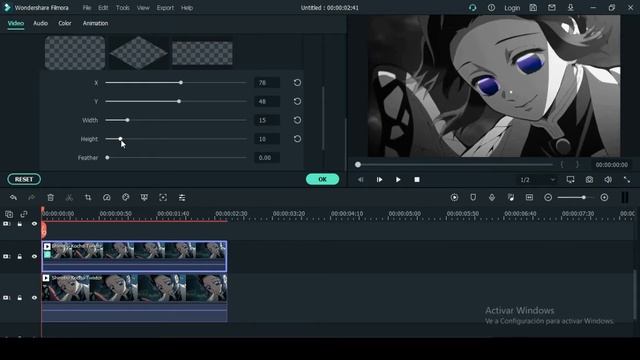Image resolution: width=640 pixels, height=360 pixels.
Task: Stop preview playback
Action: point(417,180)
